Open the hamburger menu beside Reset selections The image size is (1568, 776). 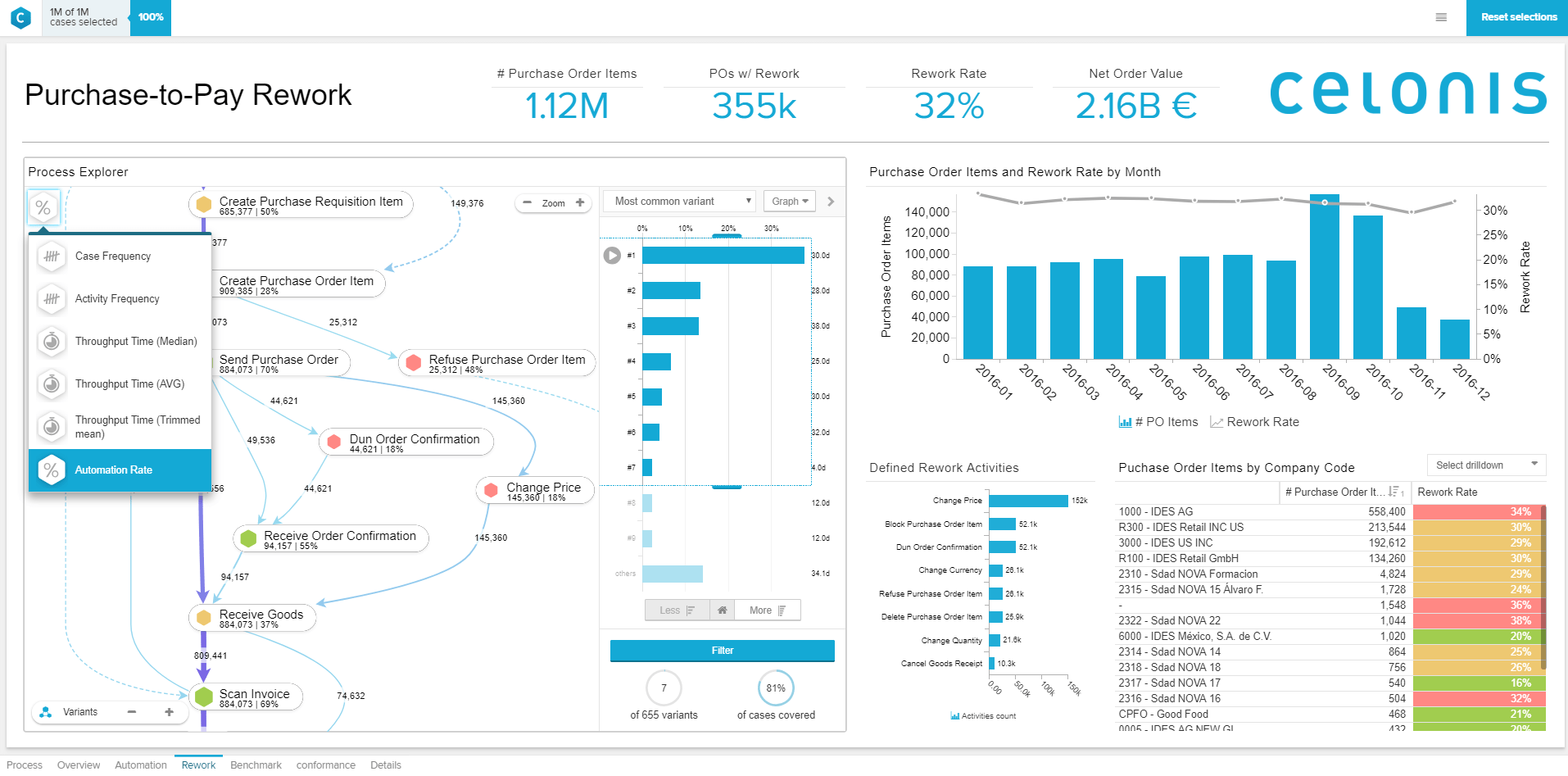point(1441,17)
